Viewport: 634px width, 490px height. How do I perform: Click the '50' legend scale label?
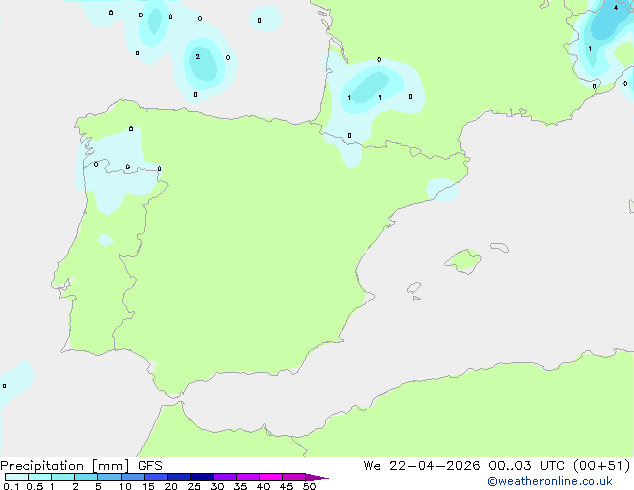(x=309, y=486)
